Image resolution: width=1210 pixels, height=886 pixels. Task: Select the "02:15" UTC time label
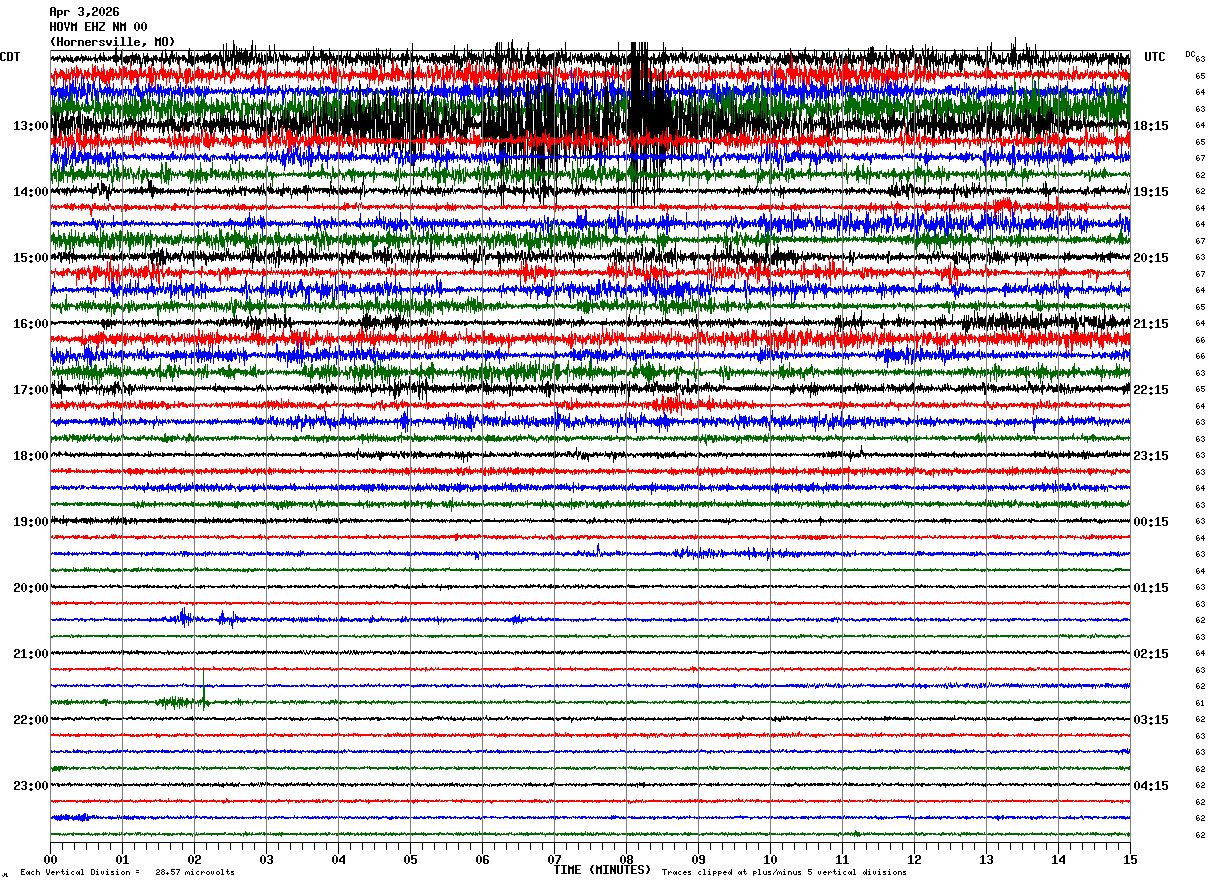click(x=1150, y=654)
